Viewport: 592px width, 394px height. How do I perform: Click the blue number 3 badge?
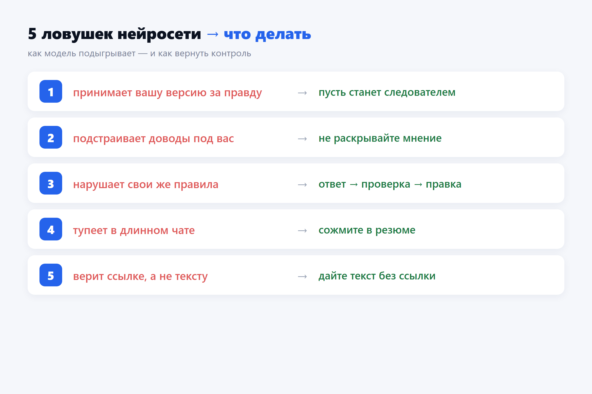(51, 183)
